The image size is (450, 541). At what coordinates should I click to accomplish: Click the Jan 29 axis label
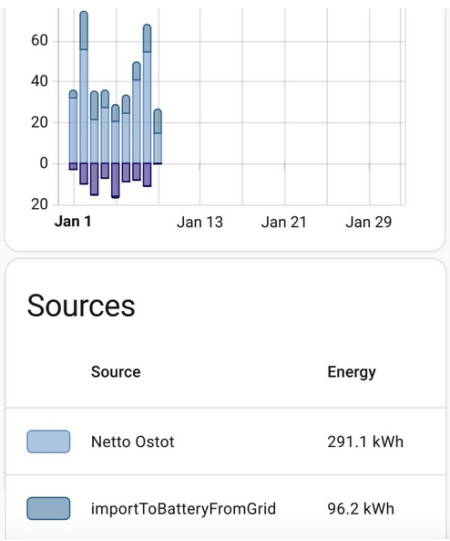point(369,222)
